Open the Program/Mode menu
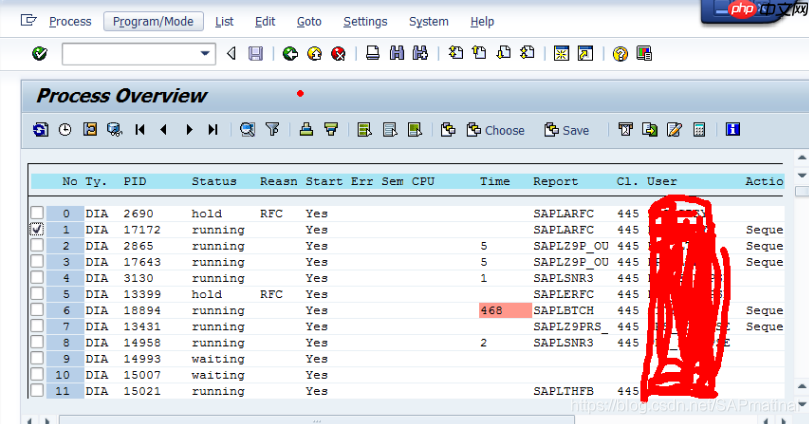The height and width of the screenshot is (424, 809). 153,22
